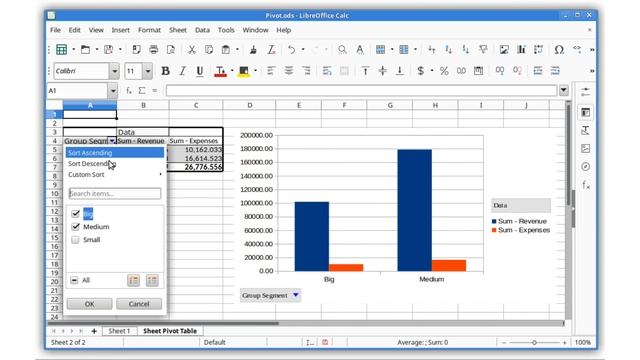Click Hide only the current item button
The image size is (640, 360).
pos(152,280)
